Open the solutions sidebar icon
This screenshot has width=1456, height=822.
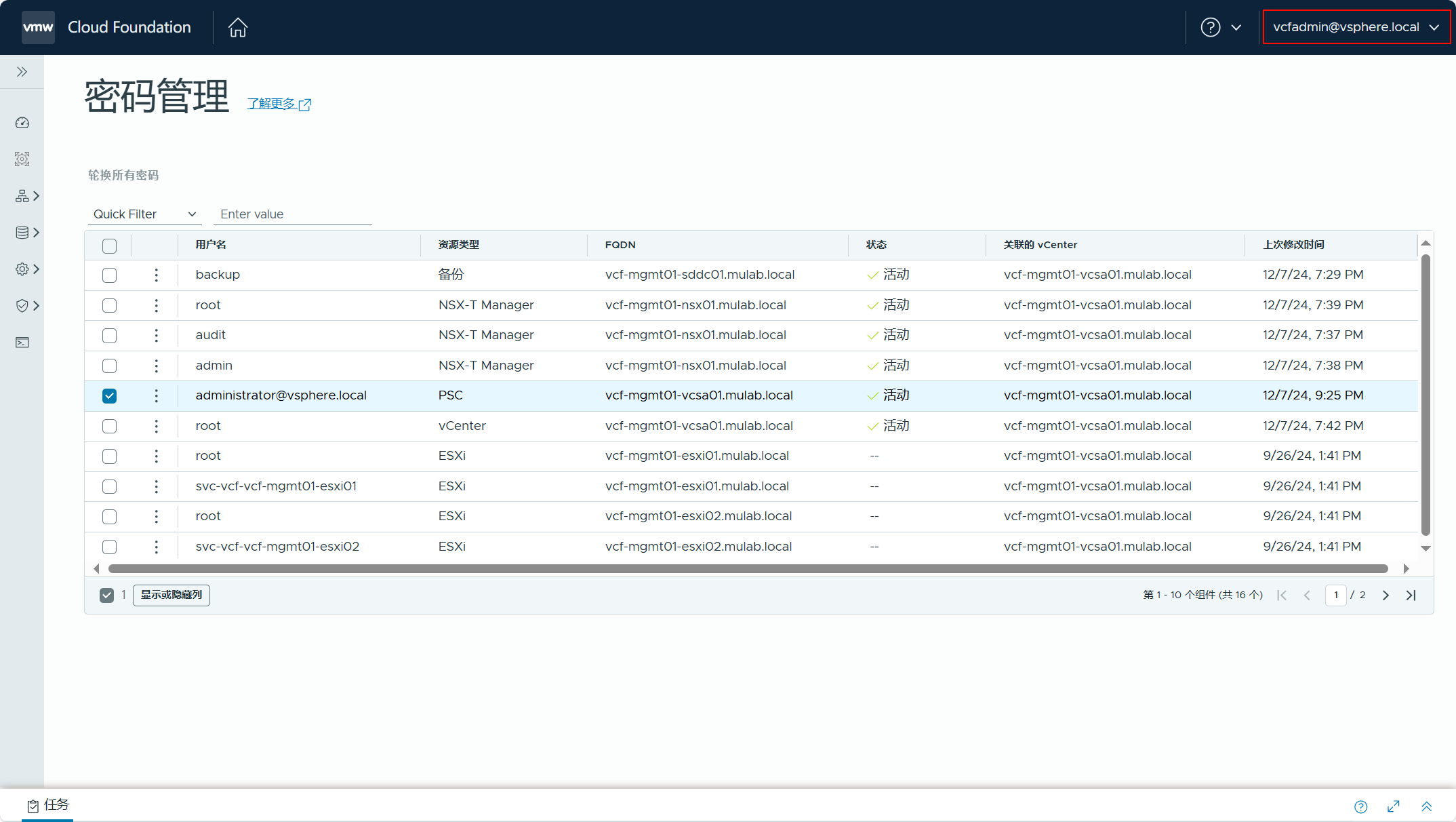coord(22,159)
